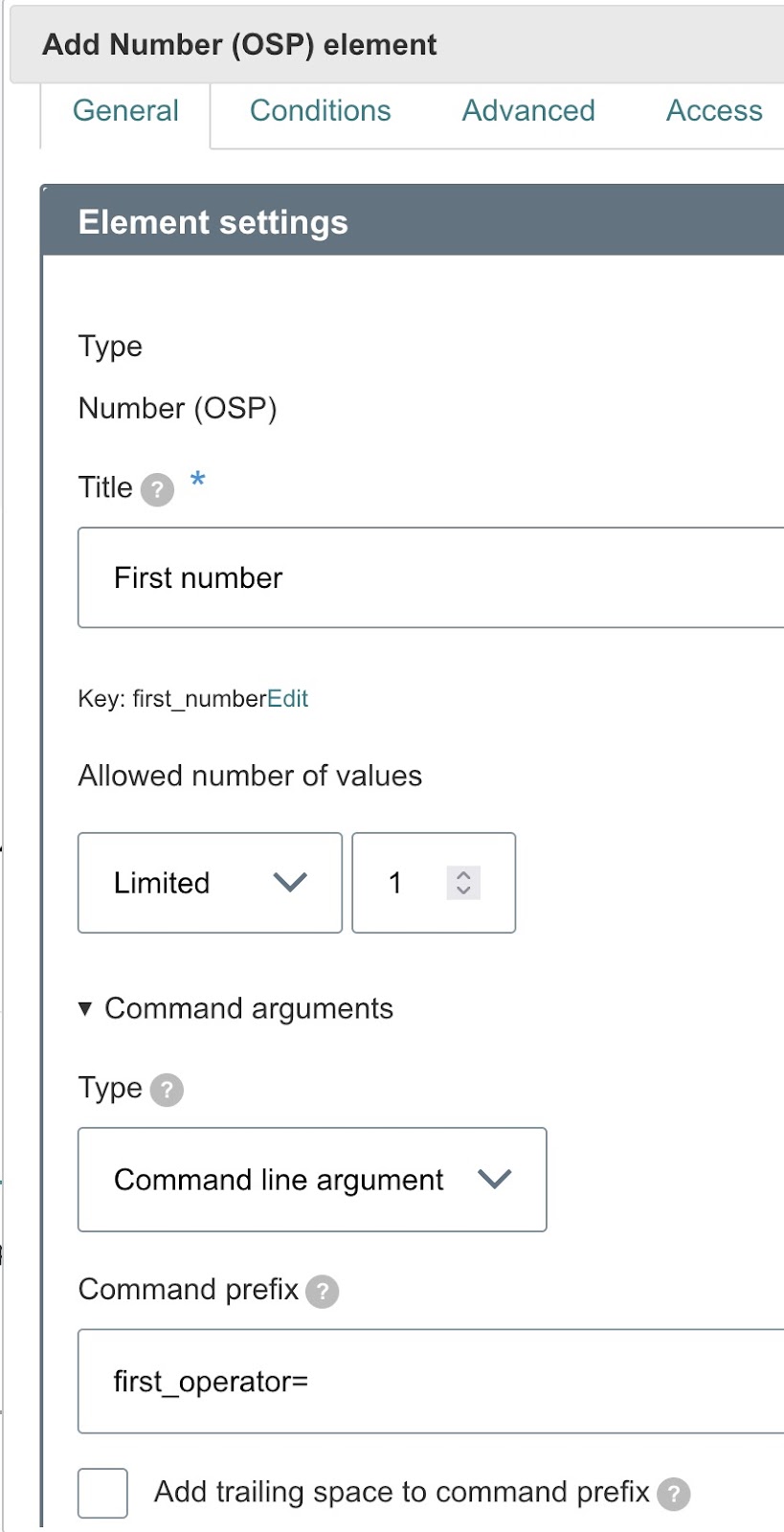Increase allowed values with the up arrow

463,874
